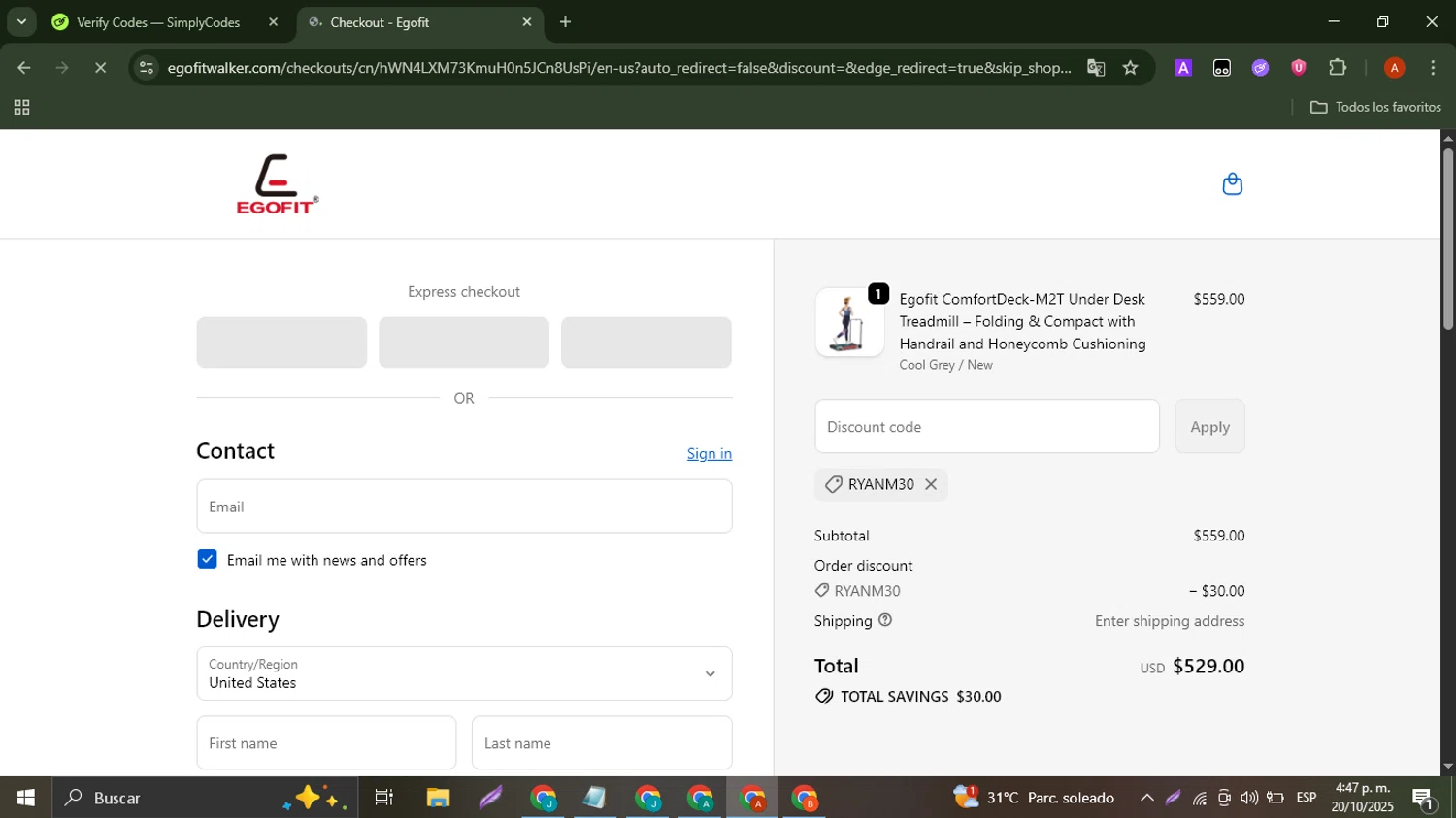Click the round purple extension icon
Viewport: 1456px width, 818px height.
1260,68
